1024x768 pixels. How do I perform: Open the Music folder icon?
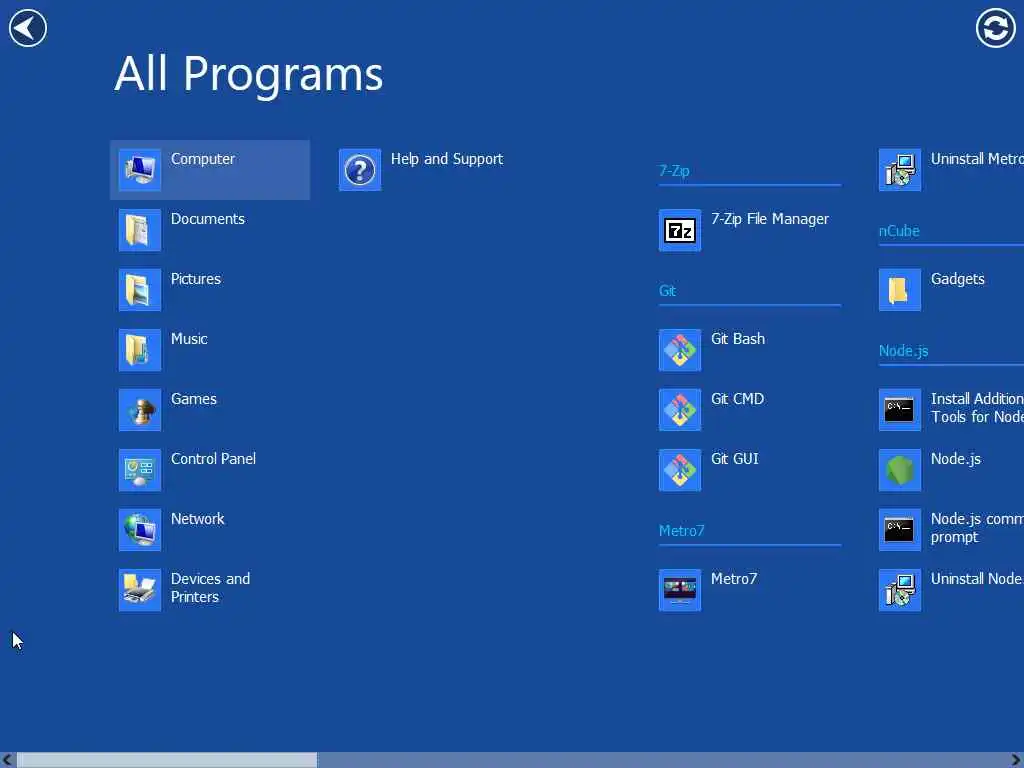140,350
